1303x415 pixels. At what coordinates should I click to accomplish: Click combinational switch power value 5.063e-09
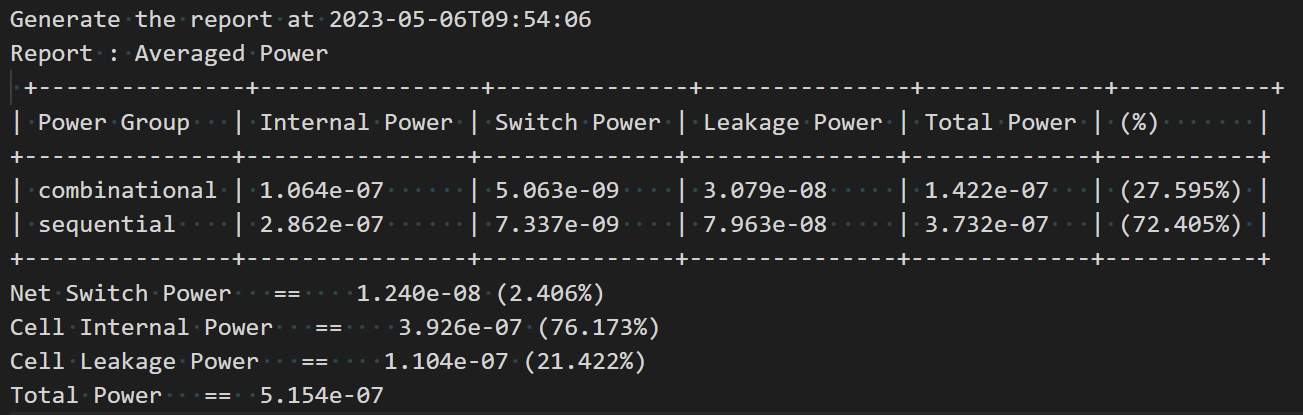click(557, 190)
